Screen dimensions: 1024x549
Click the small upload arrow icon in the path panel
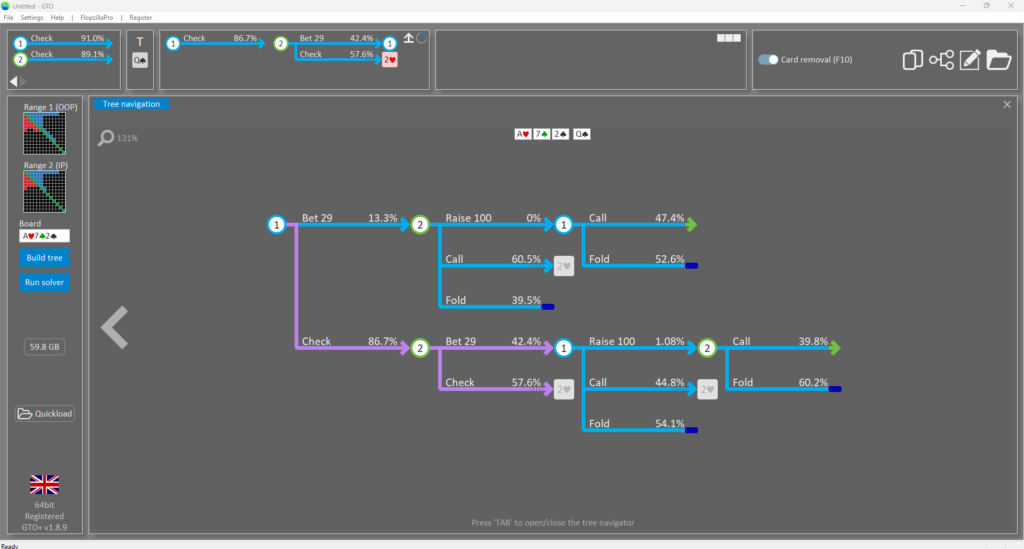pos(408,38)
